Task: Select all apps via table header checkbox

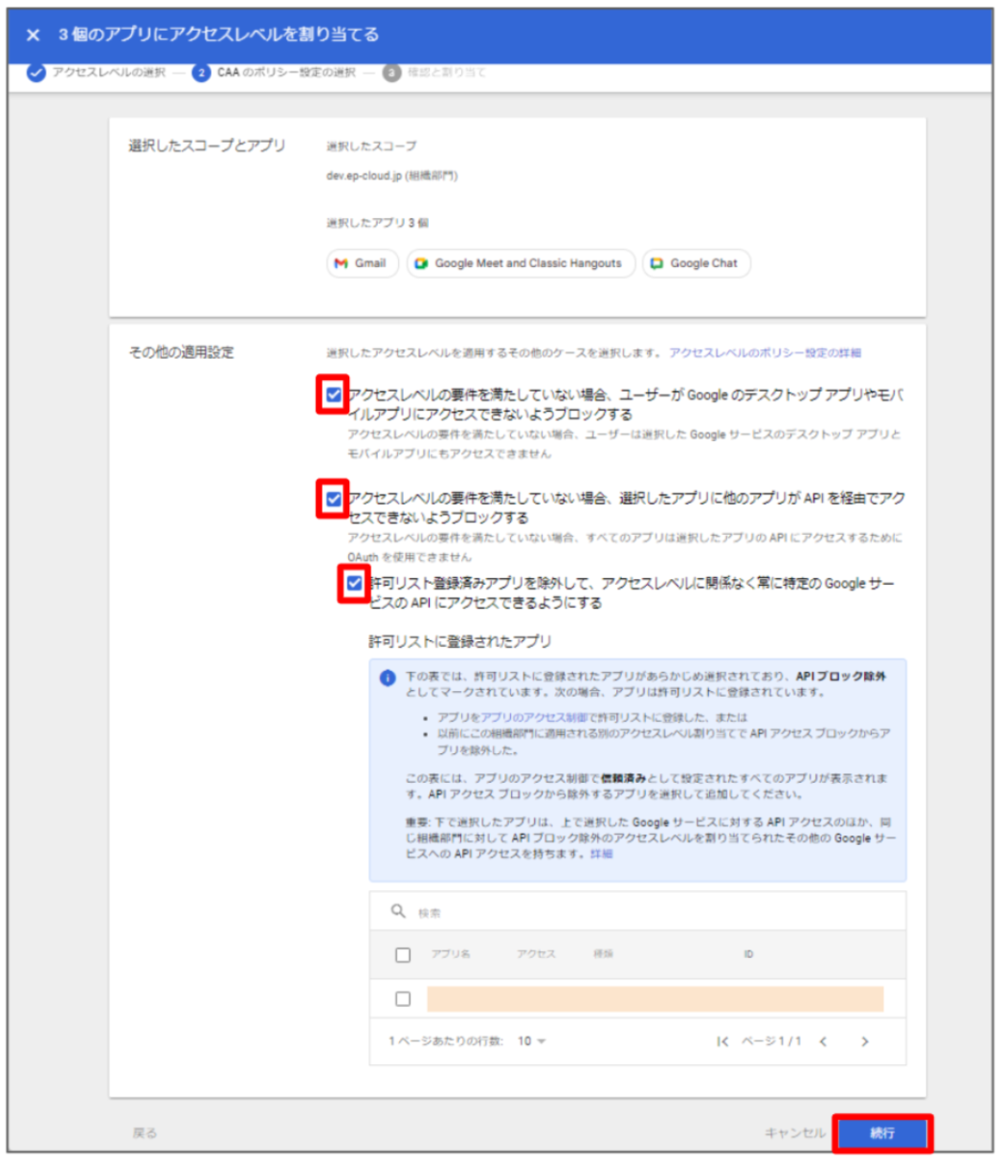Action: (x=403, y=955)
